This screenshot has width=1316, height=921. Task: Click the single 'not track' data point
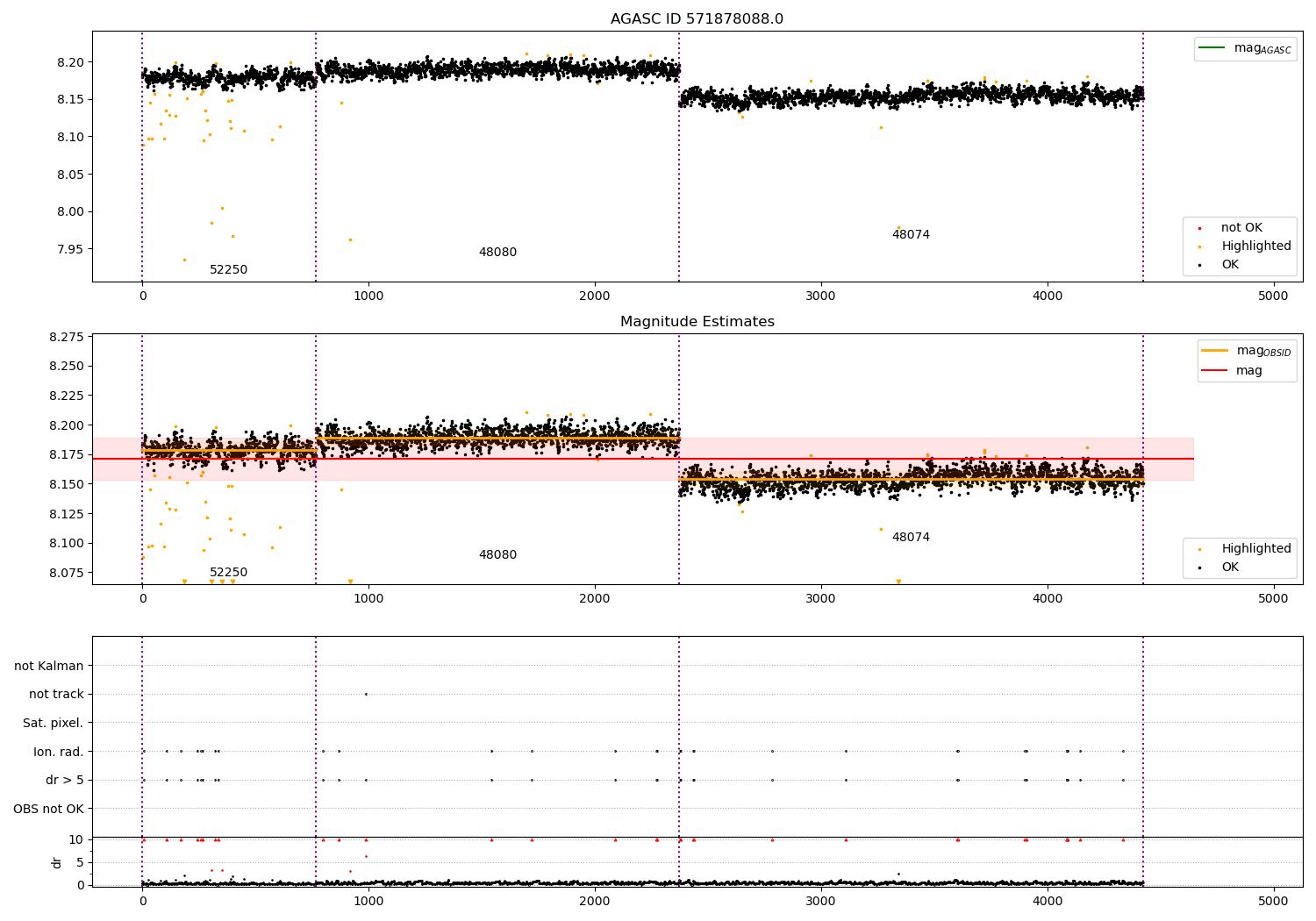click(366, 694)
